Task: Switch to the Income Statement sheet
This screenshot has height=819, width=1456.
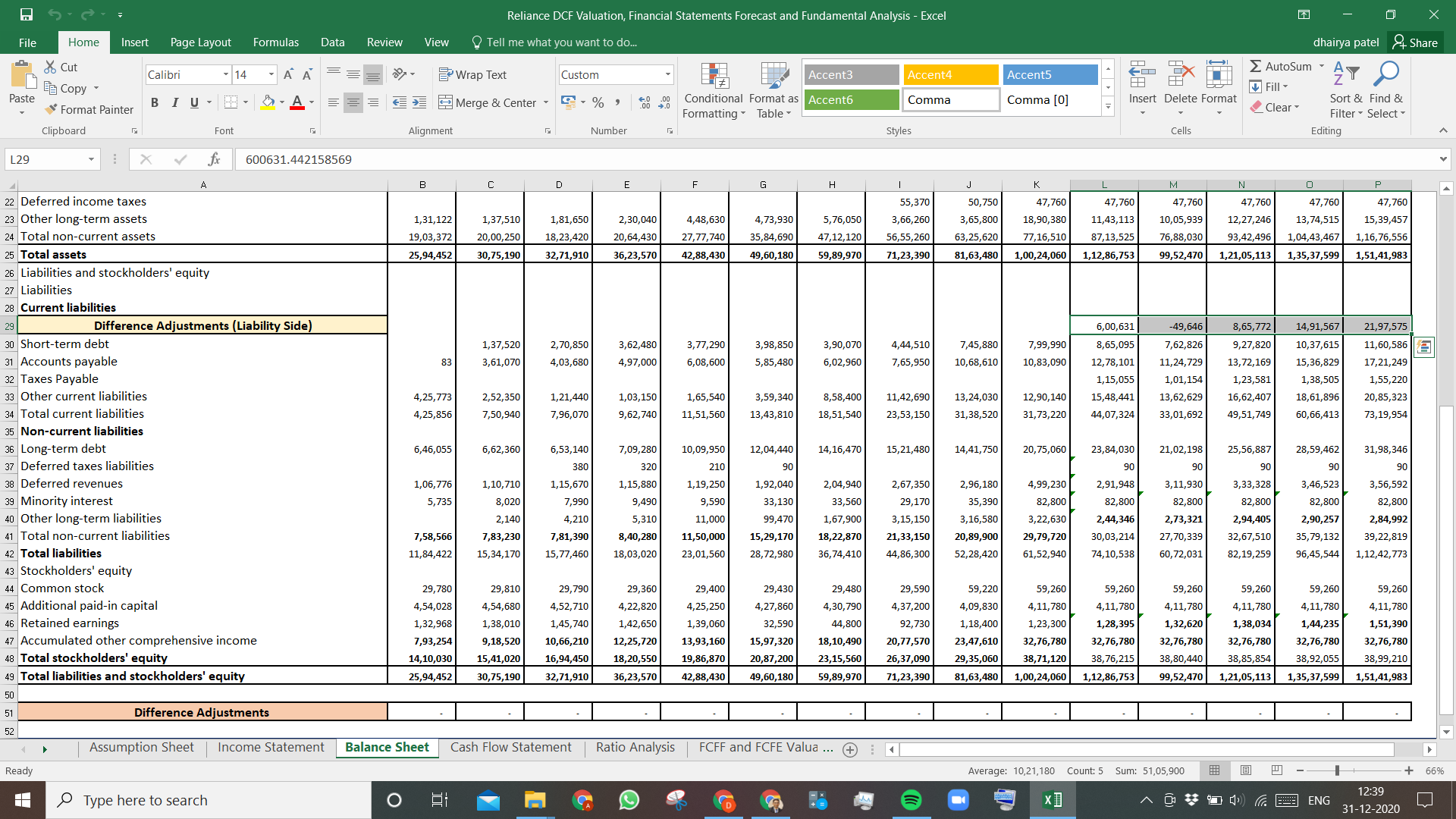Action: point(271,748)
